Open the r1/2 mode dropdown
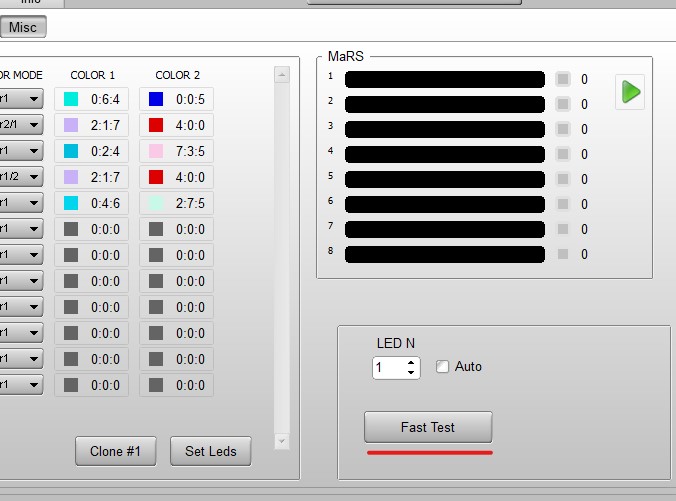676x501 pixels. click(21, 176)
